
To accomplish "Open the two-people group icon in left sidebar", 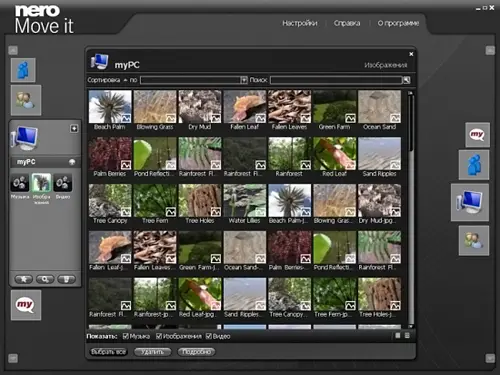I will (26, 100).
